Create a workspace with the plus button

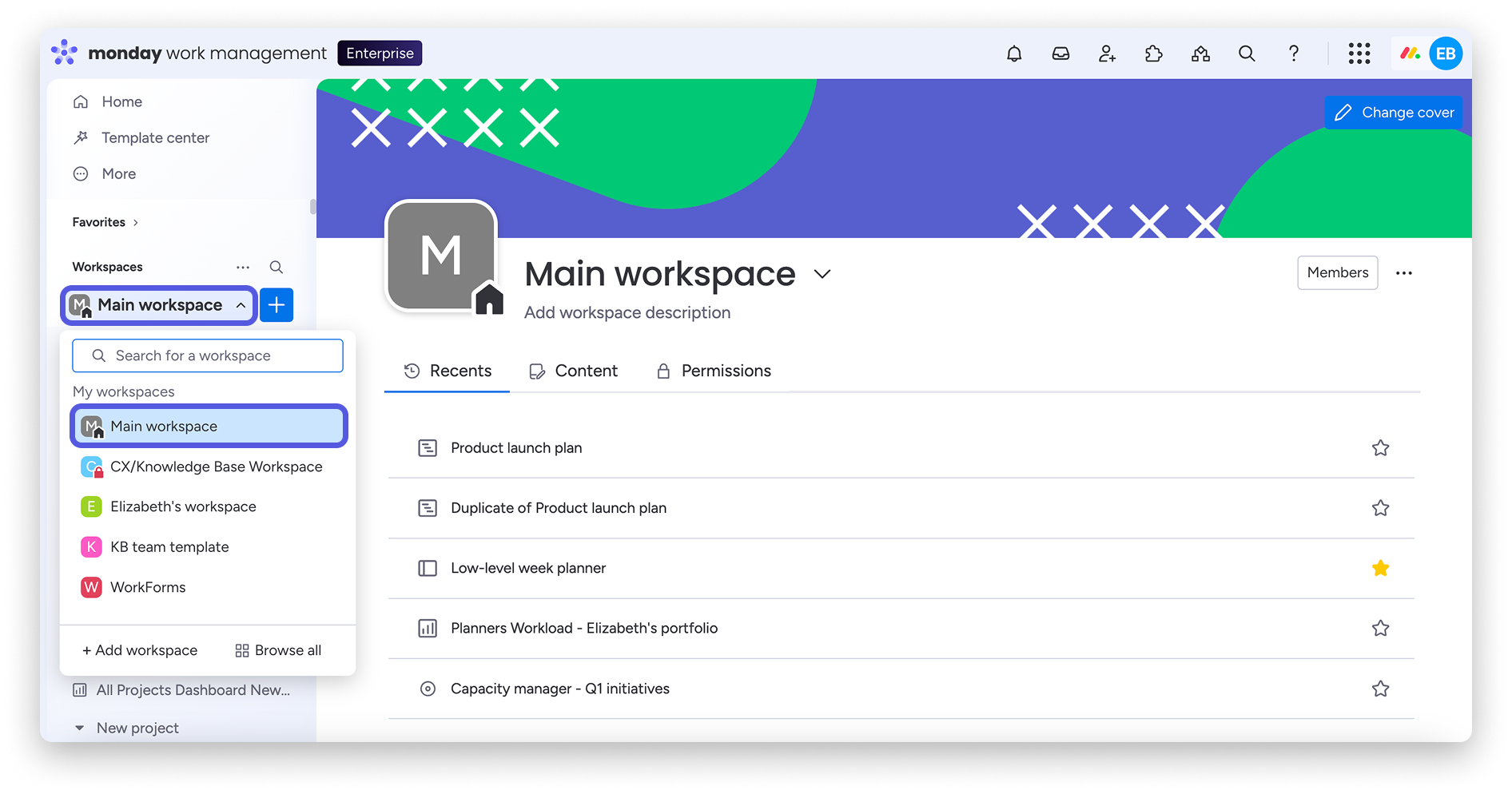click(277, 304)
